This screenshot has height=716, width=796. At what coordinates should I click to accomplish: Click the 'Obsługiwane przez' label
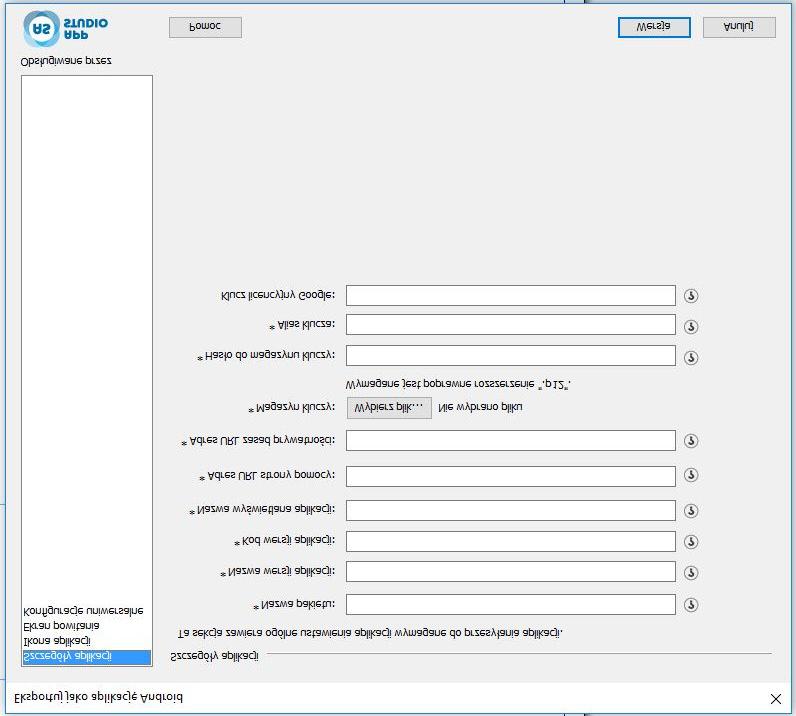pyautogui.click(x=66, y=61)
